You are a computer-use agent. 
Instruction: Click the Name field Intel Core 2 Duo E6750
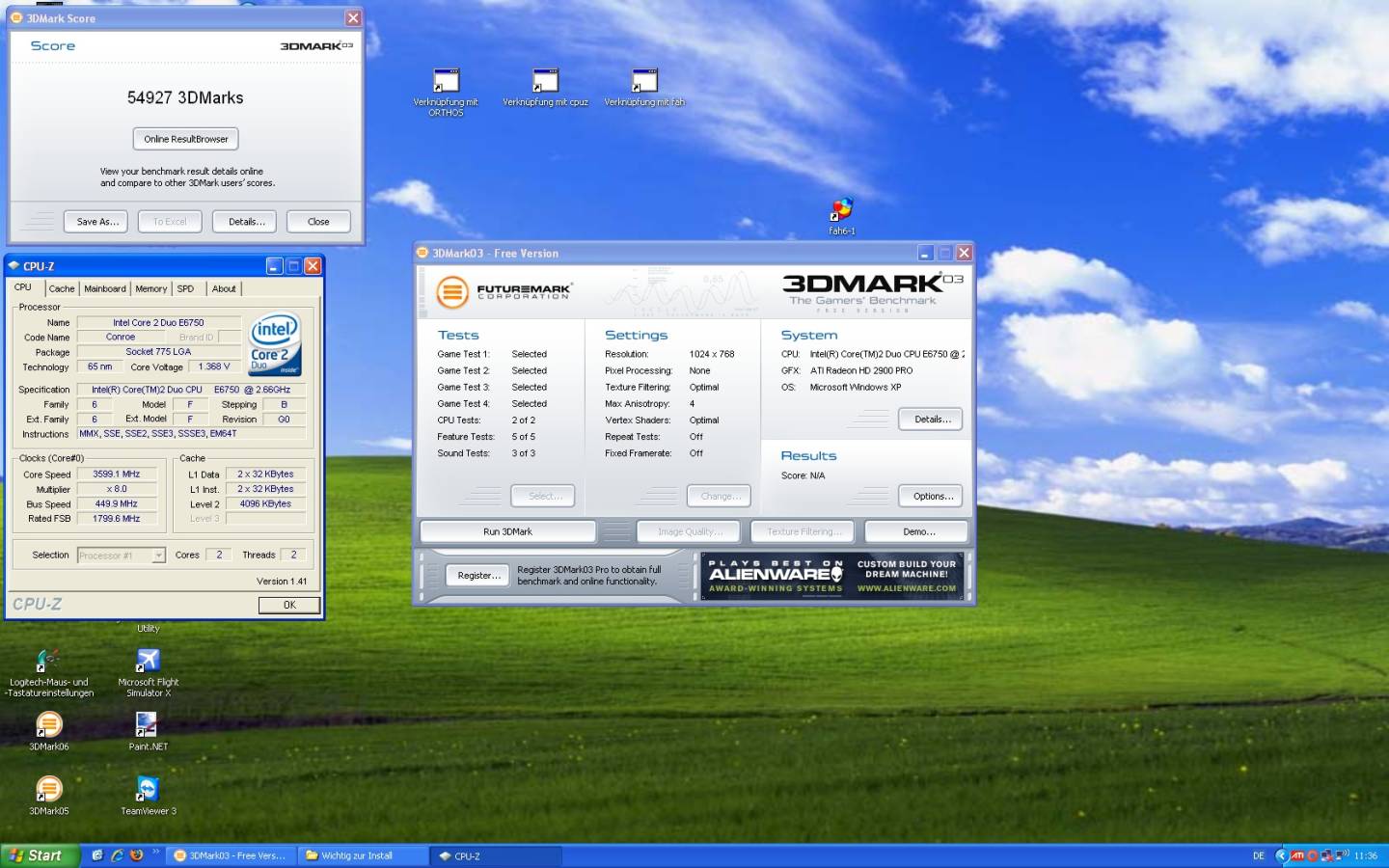pyautogui.click(x=158, y=322)
